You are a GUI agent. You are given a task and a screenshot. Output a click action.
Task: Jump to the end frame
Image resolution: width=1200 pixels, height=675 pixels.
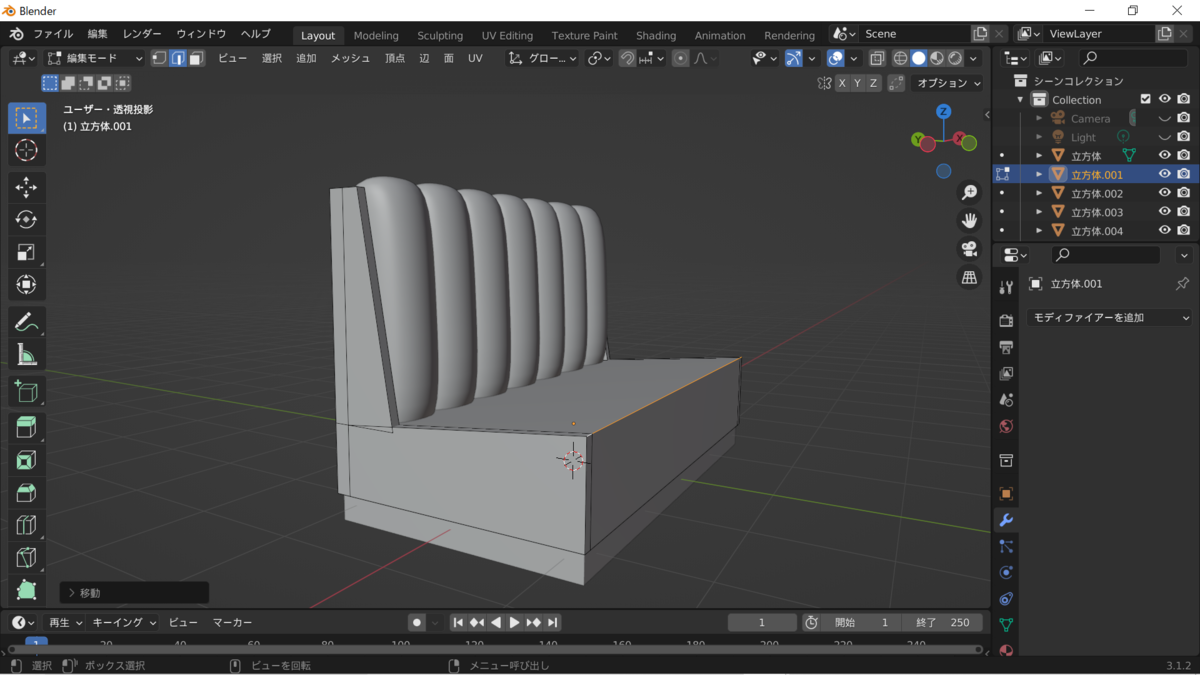point(553,622)
